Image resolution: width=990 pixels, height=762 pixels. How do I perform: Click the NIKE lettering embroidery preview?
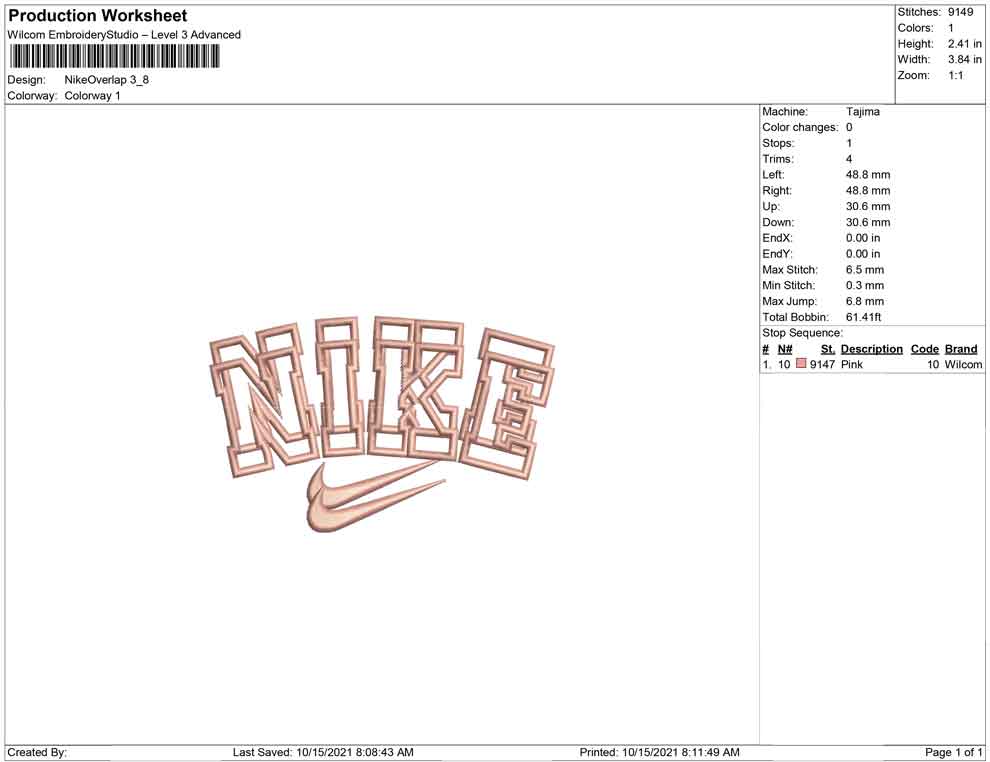point(381,396)
